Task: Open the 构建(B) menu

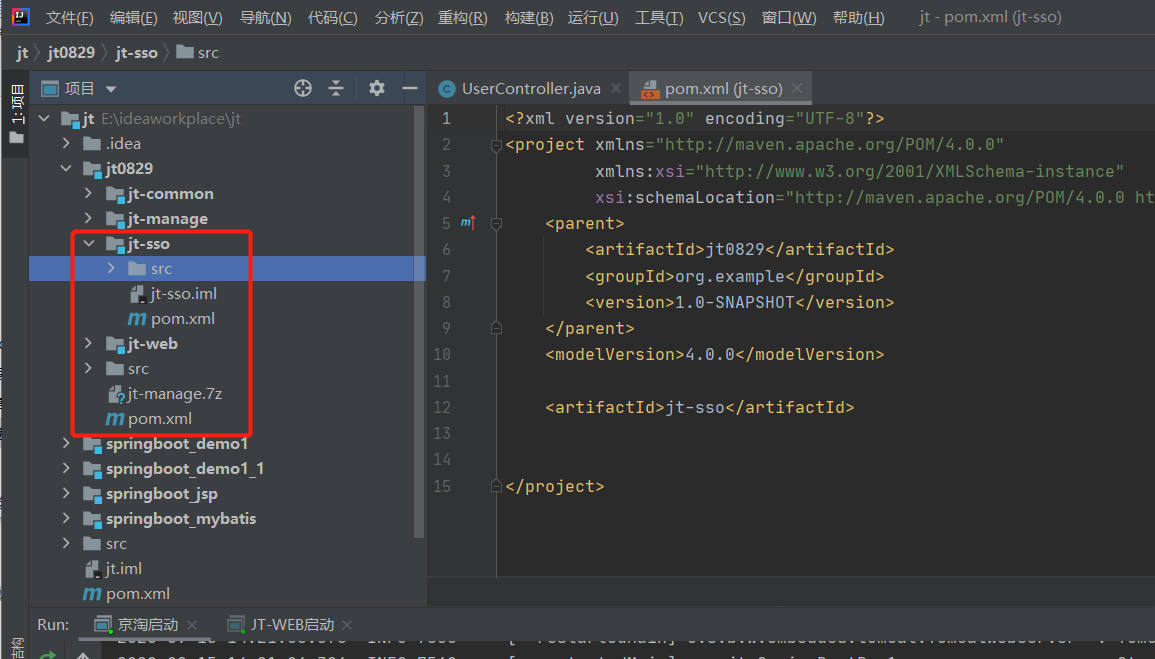Action: click(x=529, y=18)
